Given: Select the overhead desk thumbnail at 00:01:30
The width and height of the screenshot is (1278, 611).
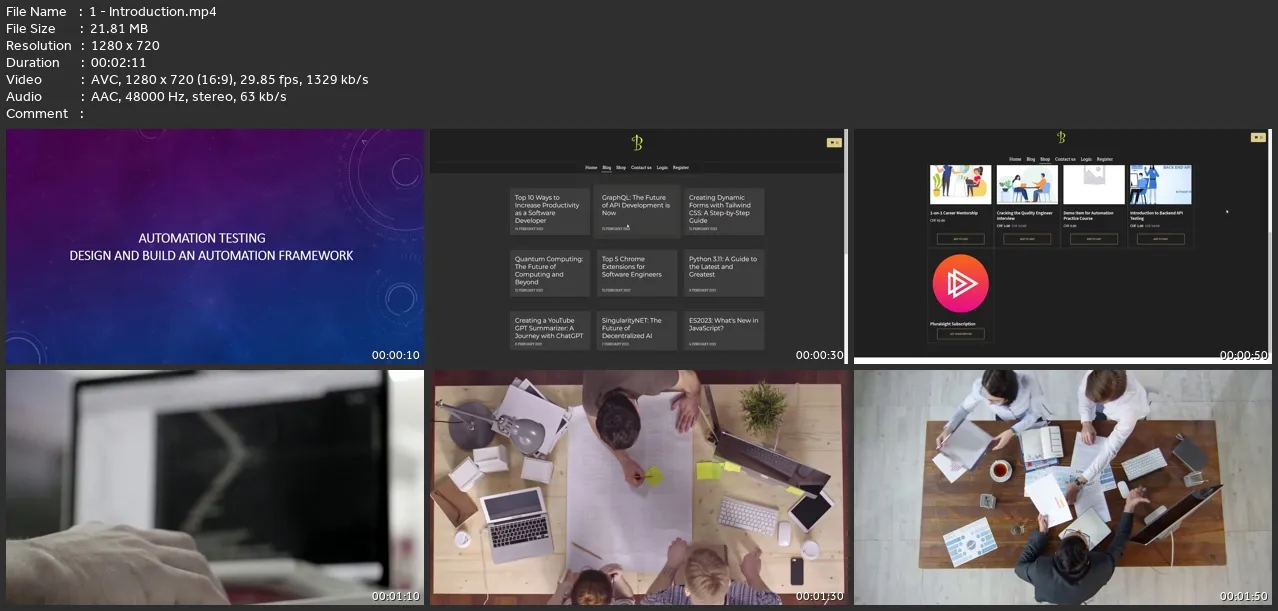Looking at the screenshot, I should (x=639, y=488).
